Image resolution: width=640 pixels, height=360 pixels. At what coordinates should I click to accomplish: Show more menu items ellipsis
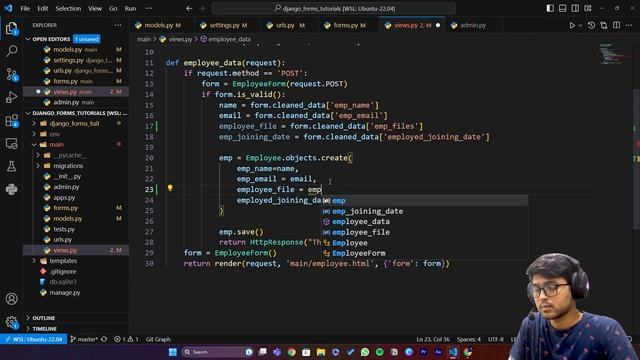coord(149,8)
